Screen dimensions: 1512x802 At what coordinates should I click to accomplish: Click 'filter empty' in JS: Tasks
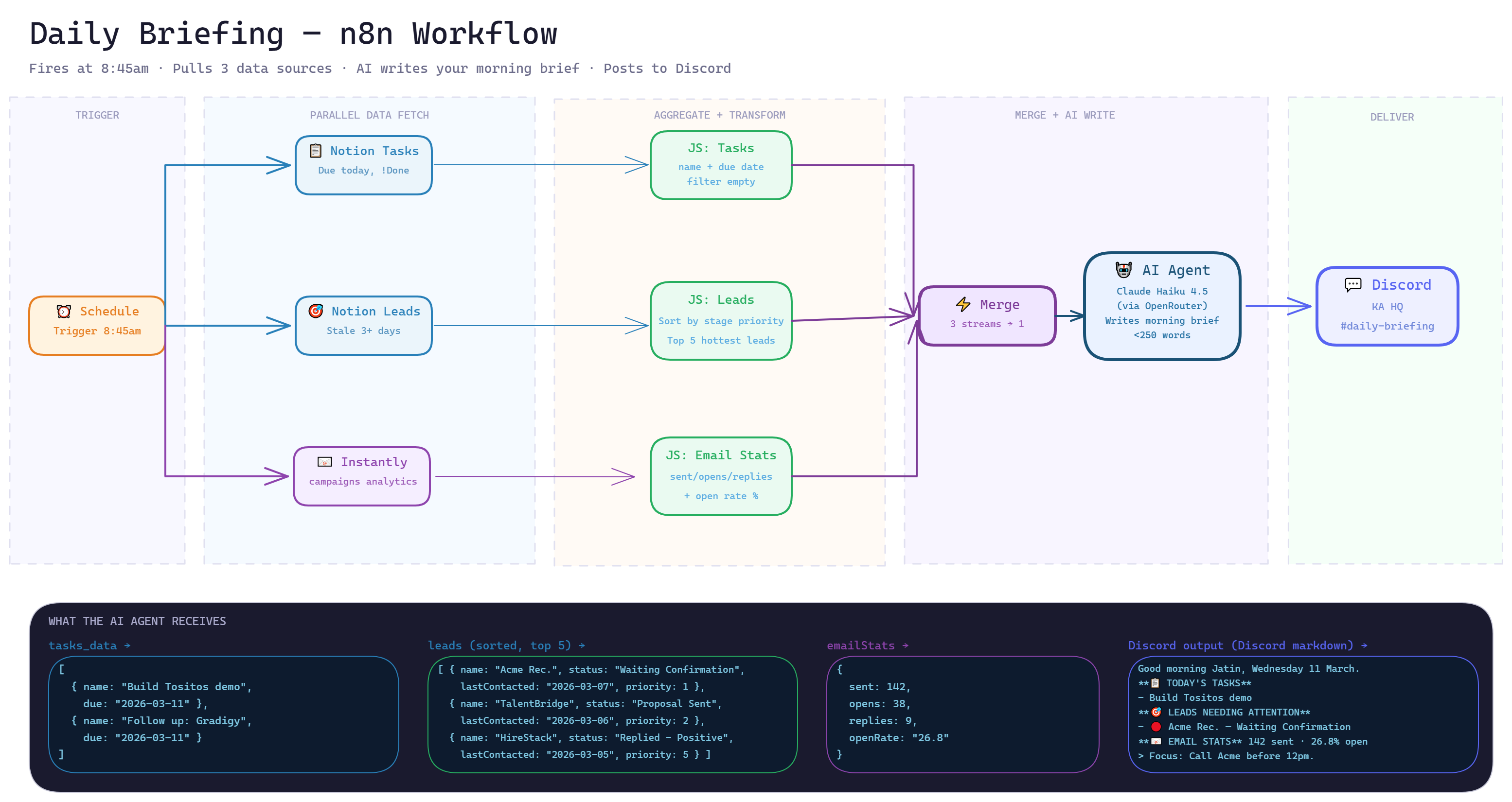coord(721,181)
